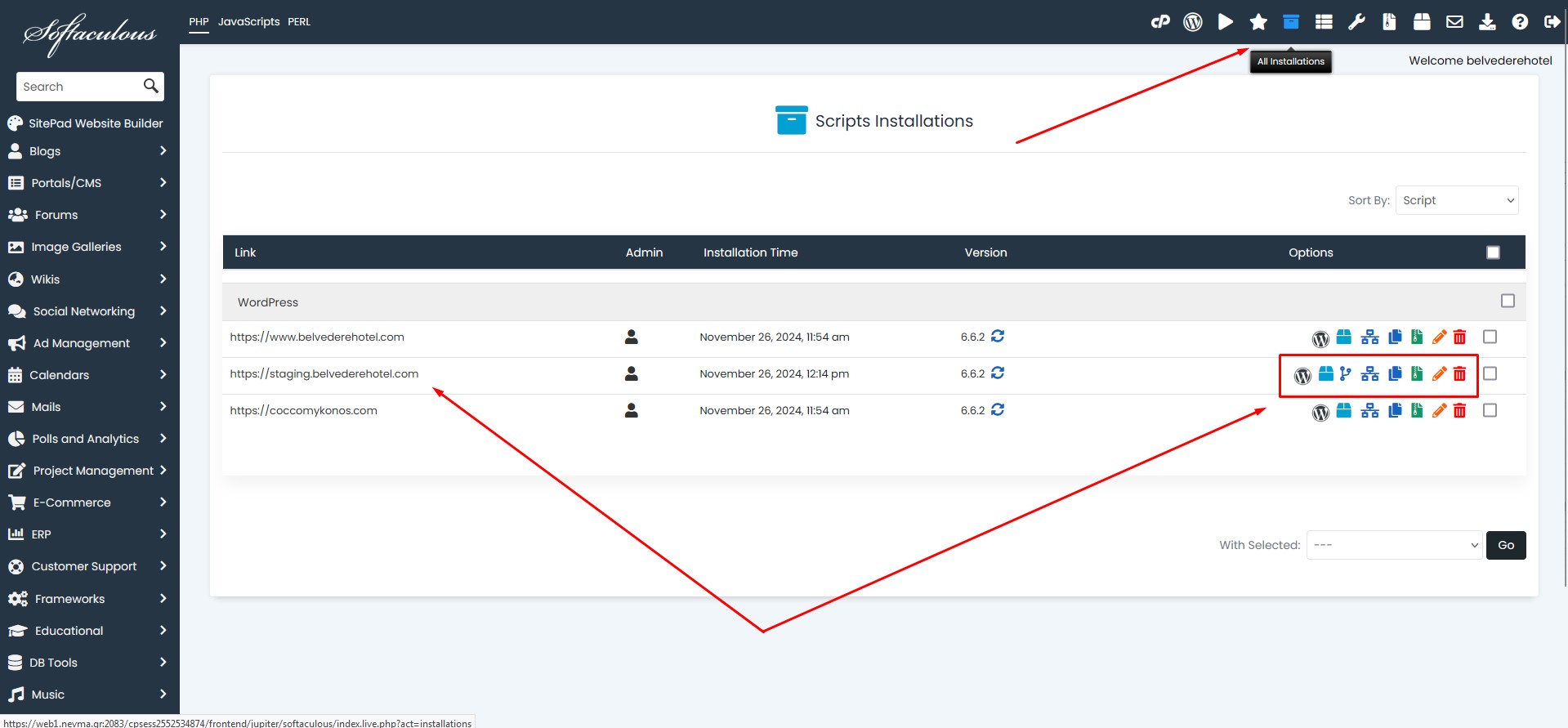The width and height of the screenshot is (1568, 728).
Task: Click the orange edit pencil for www.belvederehotel.com
Action: click(1439, 337)
